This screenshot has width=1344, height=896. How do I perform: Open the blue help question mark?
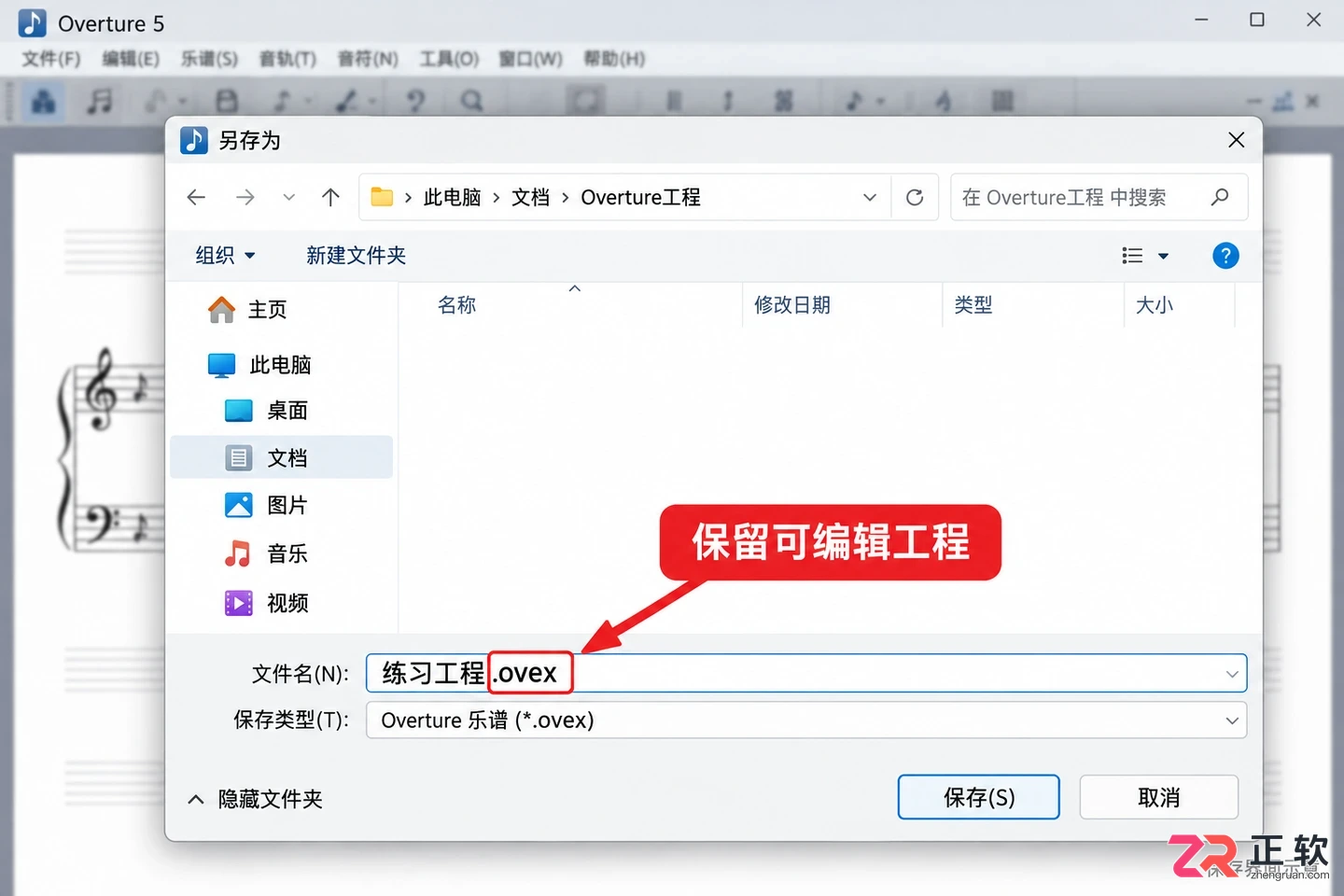1225,255
